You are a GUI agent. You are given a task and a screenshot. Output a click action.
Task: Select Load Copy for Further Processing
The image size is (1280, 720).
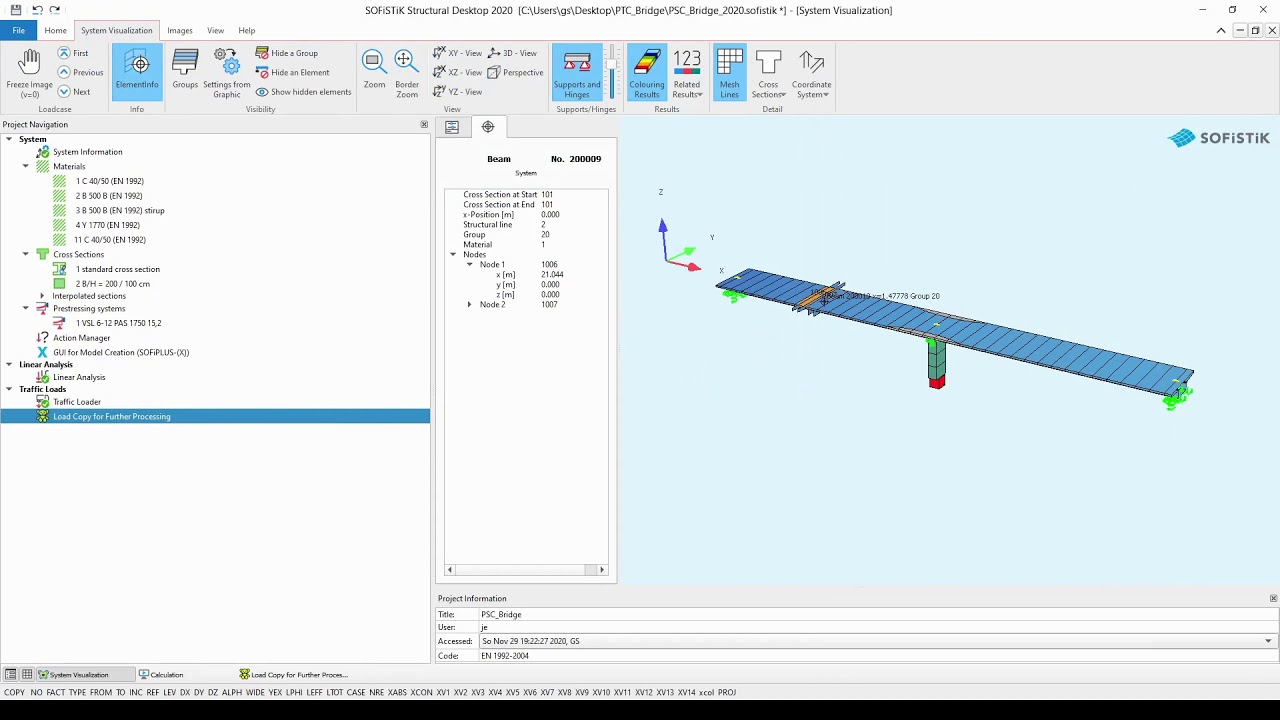(215, 417)
